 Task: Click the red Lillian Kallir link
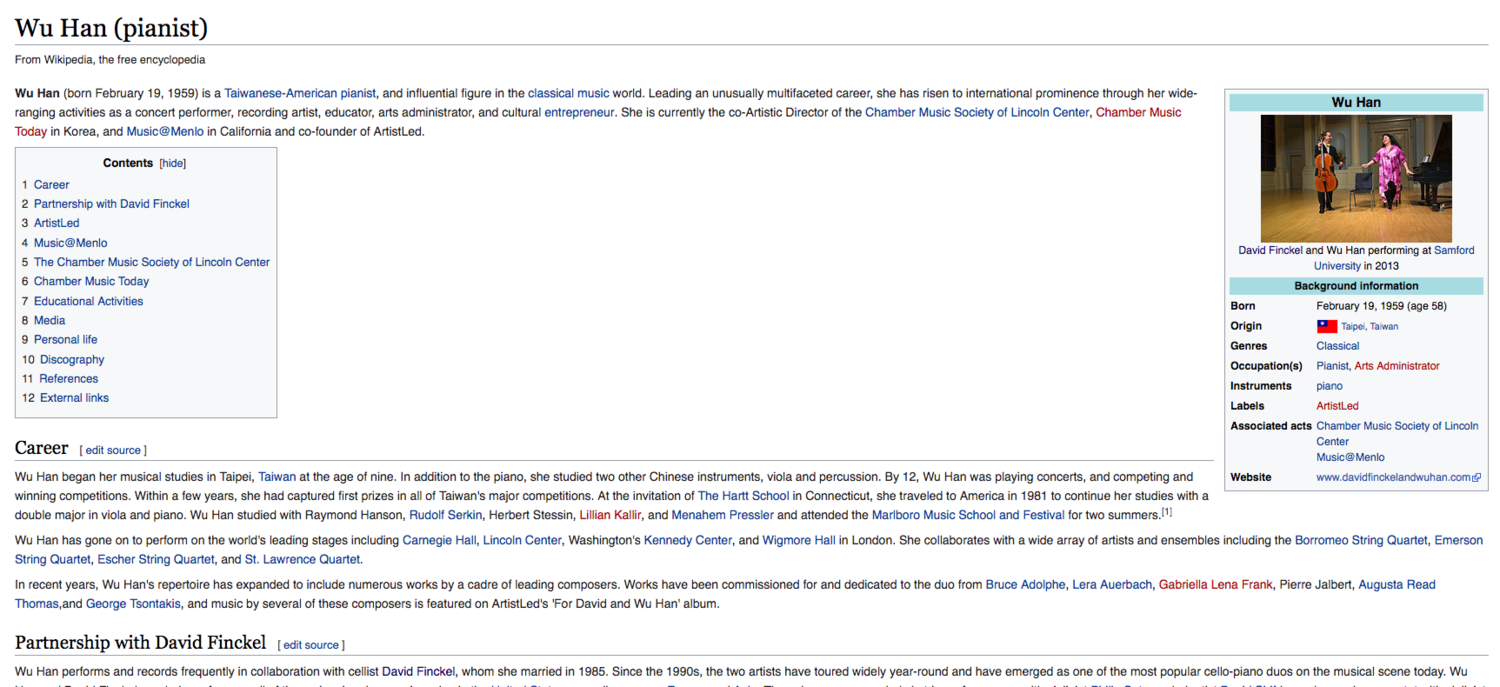coord(610,515)
